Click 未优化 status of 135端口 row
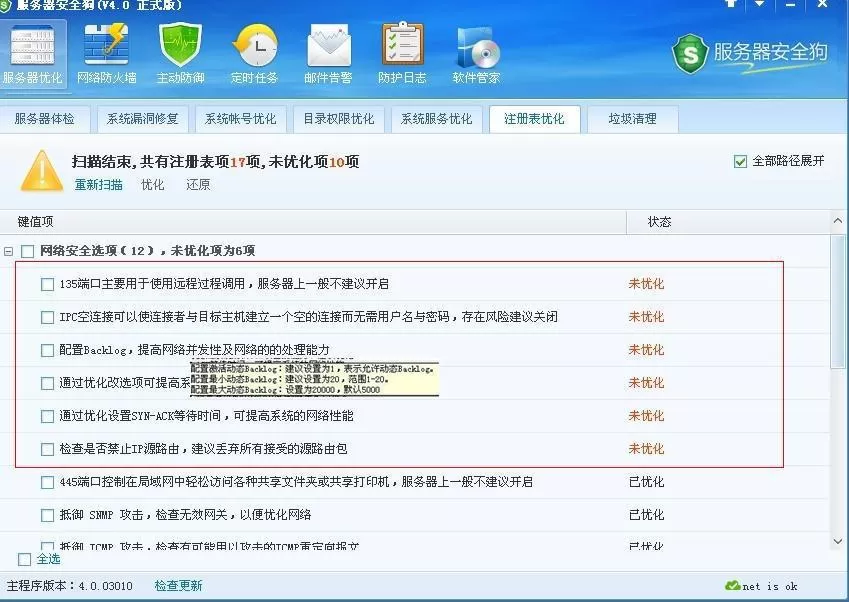This screenshot has width=849, height=602. pos(646,284)
